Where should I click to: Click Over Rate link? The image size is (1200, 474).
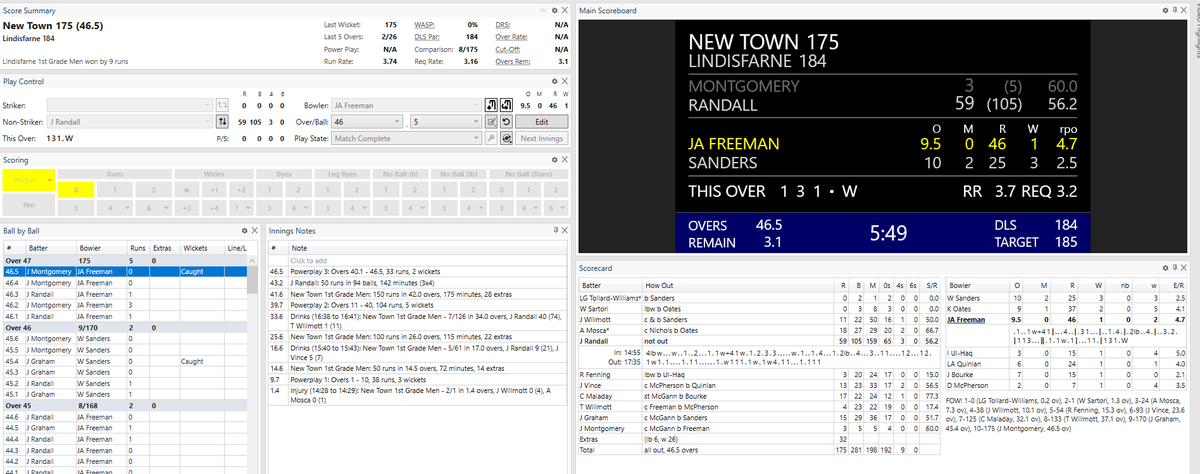tap(513, 35)
